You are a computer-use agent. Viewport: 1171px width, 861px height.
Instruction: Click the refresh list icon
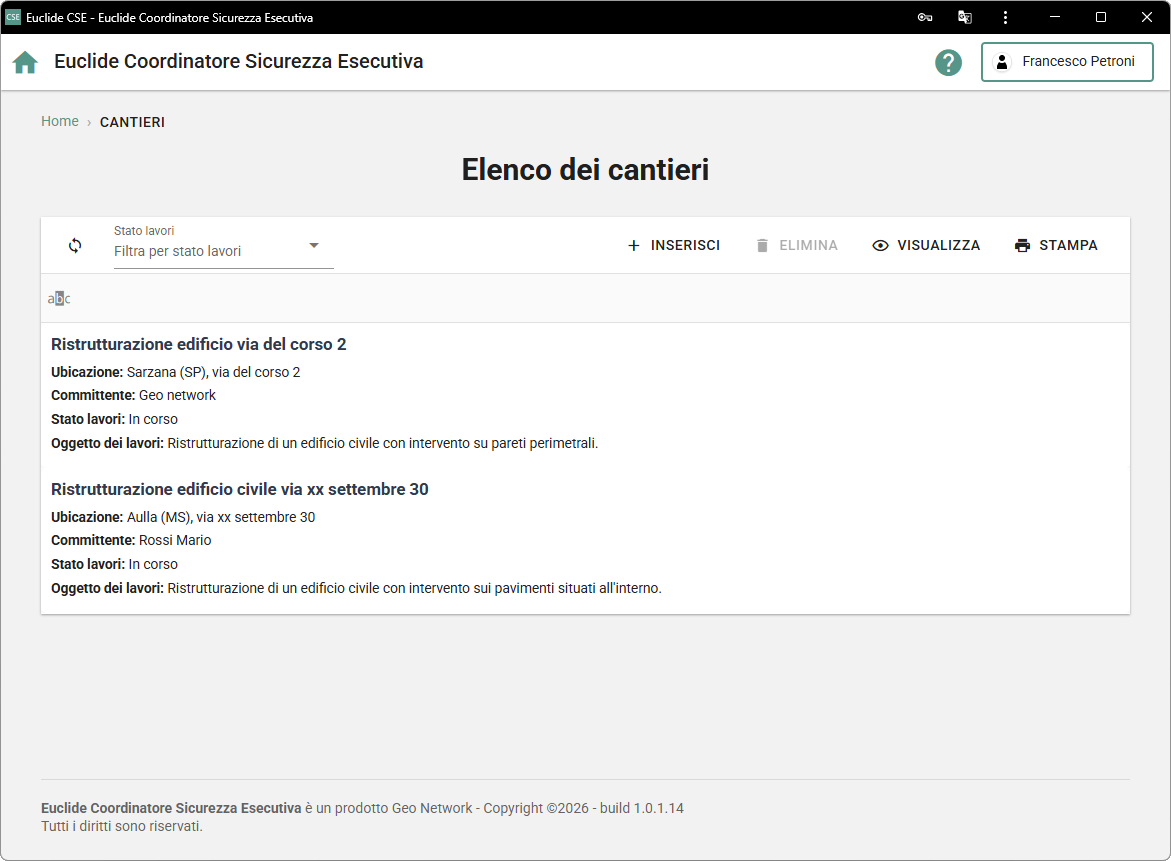75,245
